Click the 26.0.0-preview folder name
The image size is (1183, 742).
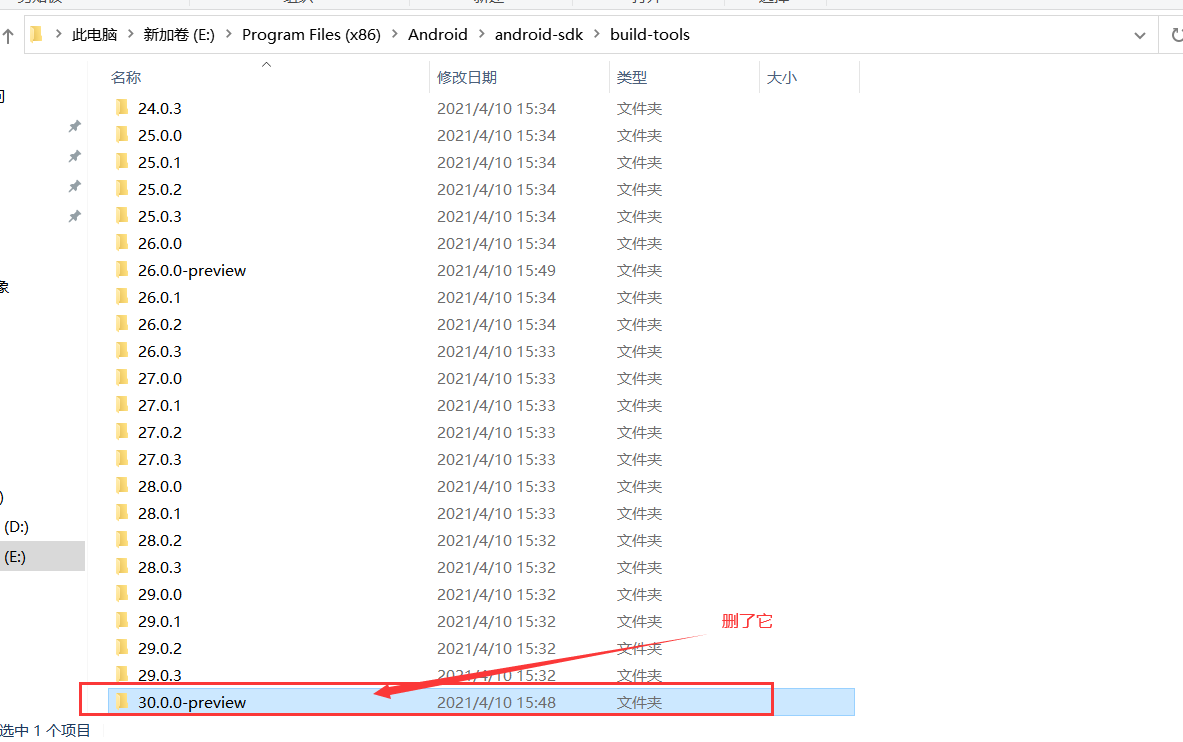[192, 270]
